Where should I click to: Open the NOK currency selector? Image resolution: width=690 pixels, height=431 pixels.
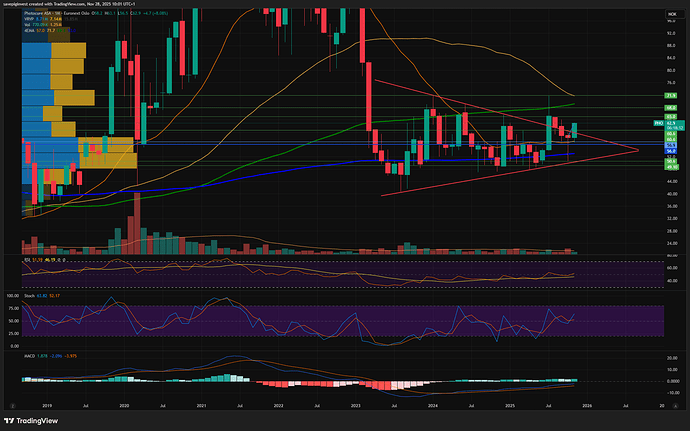[672, 15]
